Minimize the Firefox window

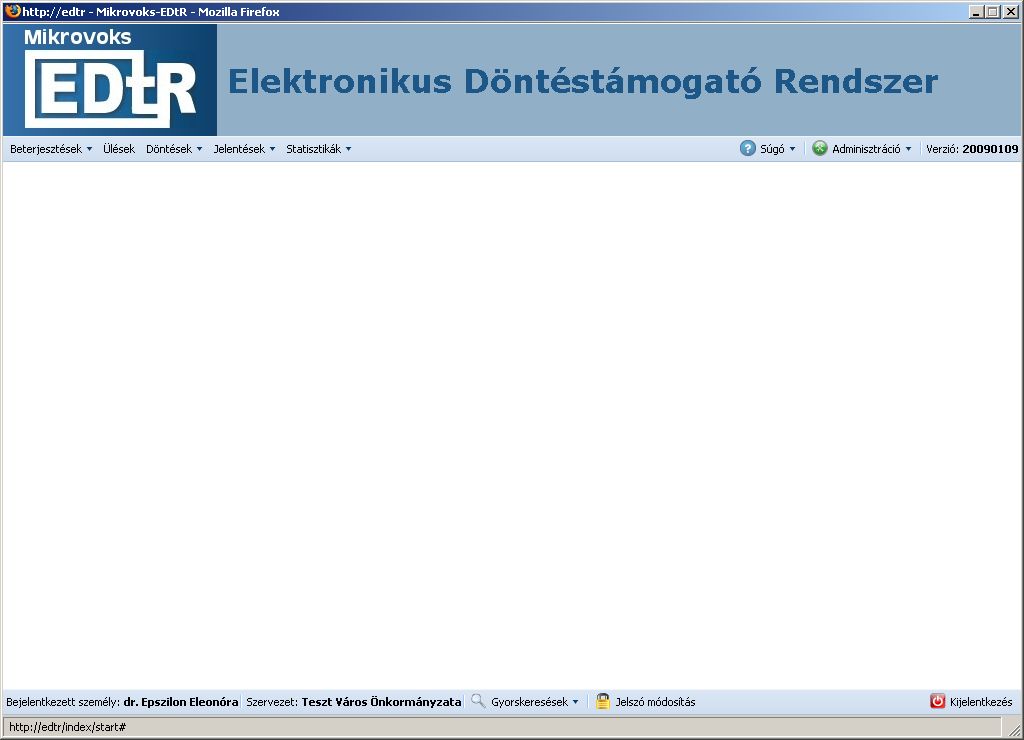[x=976, y=12]
